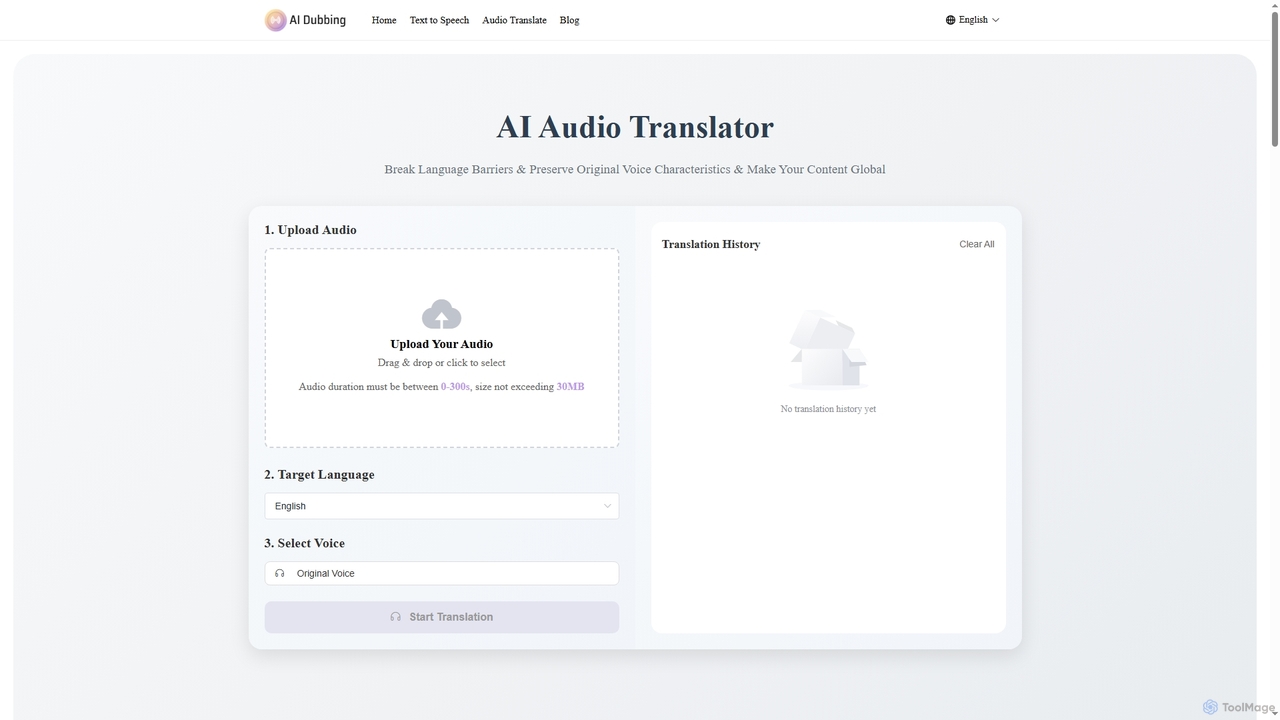
Task: Click the "0-300s" duration limit text
Action: click(455, 386)
